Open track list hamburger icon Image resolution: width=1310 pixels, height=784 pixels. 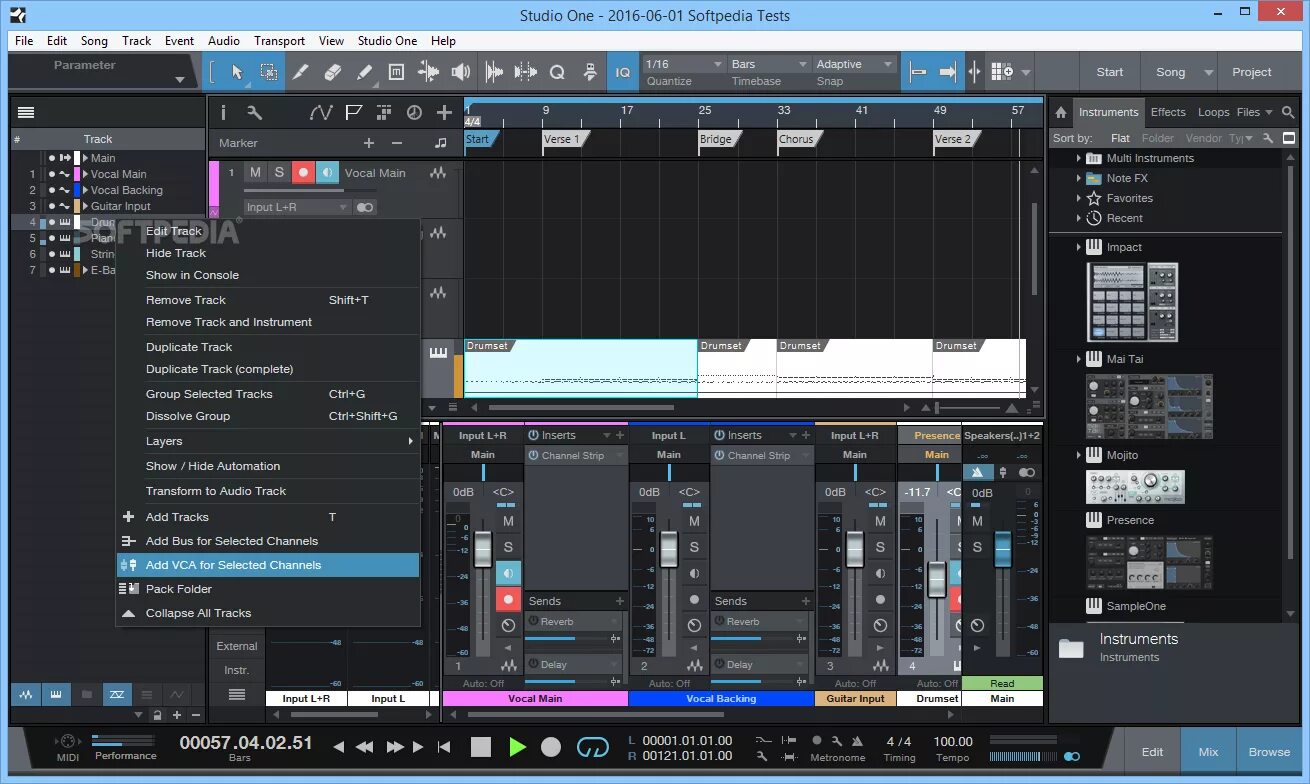click(x=26, y=113)
